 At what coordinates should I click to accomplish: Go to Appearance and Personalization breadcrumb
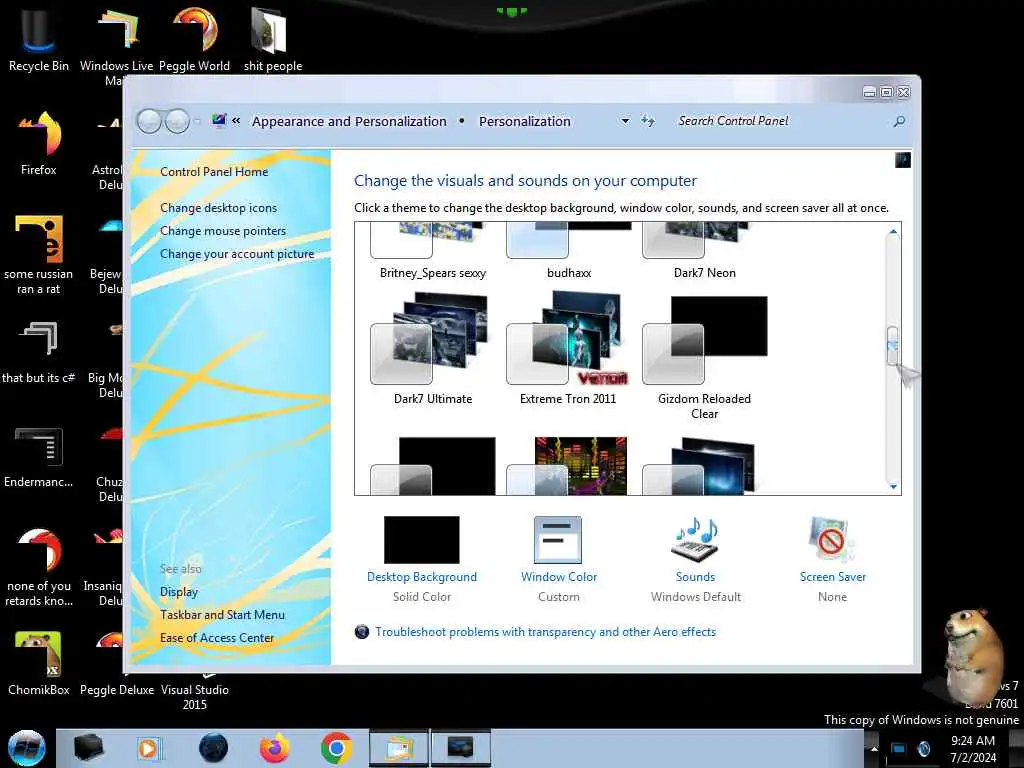[349, 121]
